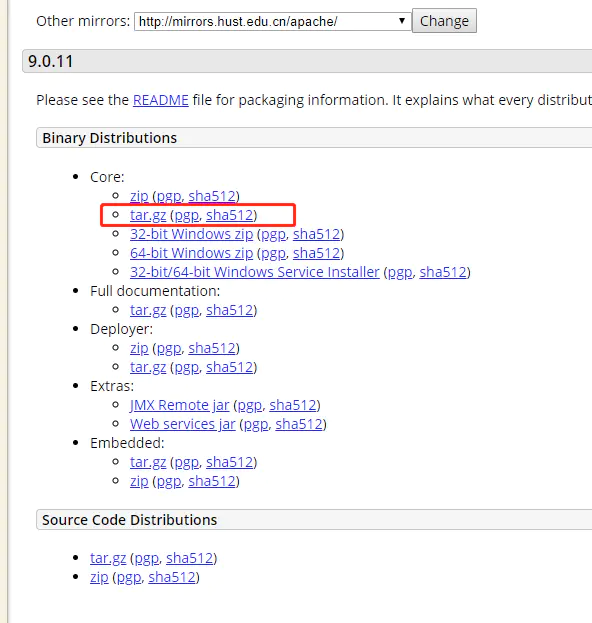Viewport: 592px width, 623px height.
Task: Open sha512 for Full documentation tar.gz
Action: click(230, 310)
